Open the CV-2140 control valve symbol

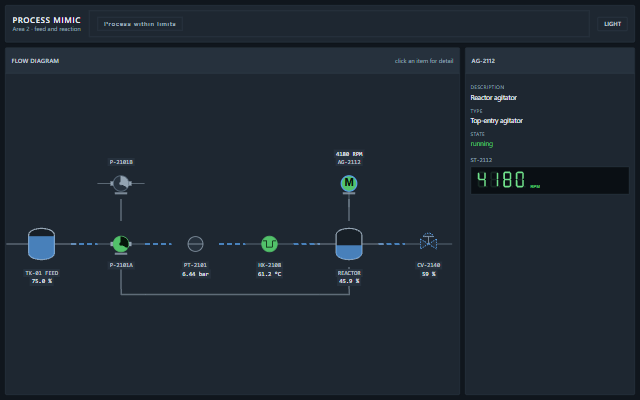pyautogui.click(x=428, y=241)
